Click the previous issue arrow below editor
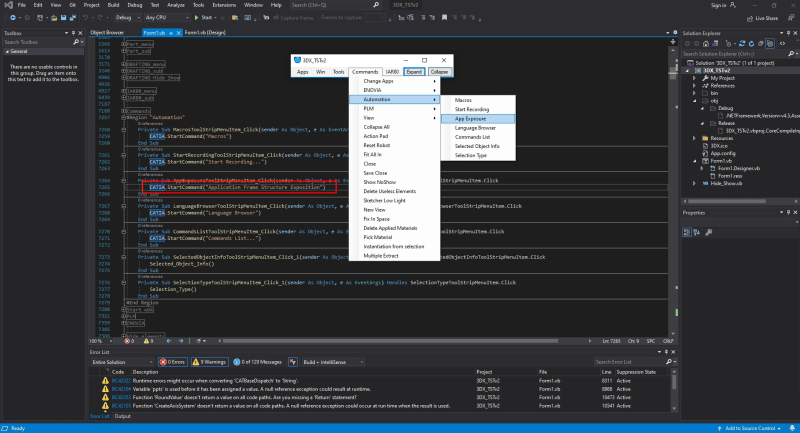 click(x=168, y=341)
